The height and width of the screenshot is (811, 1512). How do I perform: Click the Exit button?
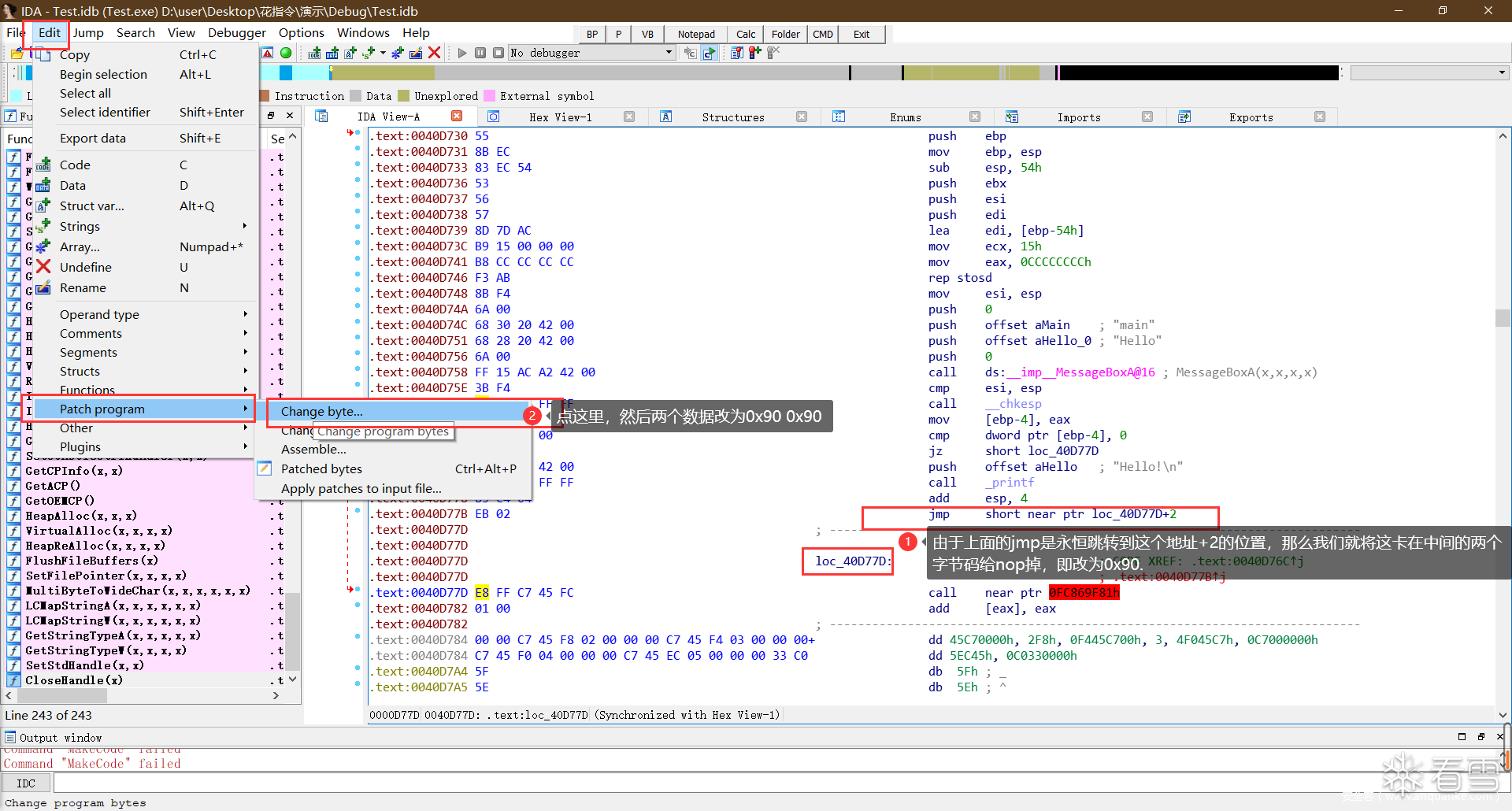(x=862, y=34)
